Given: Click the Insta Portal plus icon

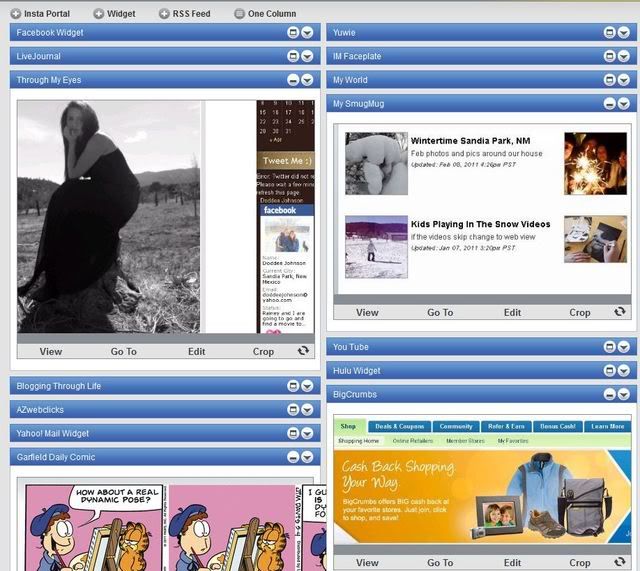Looking at the screenshot, I should pyautogui.click(x=16, y=14).
